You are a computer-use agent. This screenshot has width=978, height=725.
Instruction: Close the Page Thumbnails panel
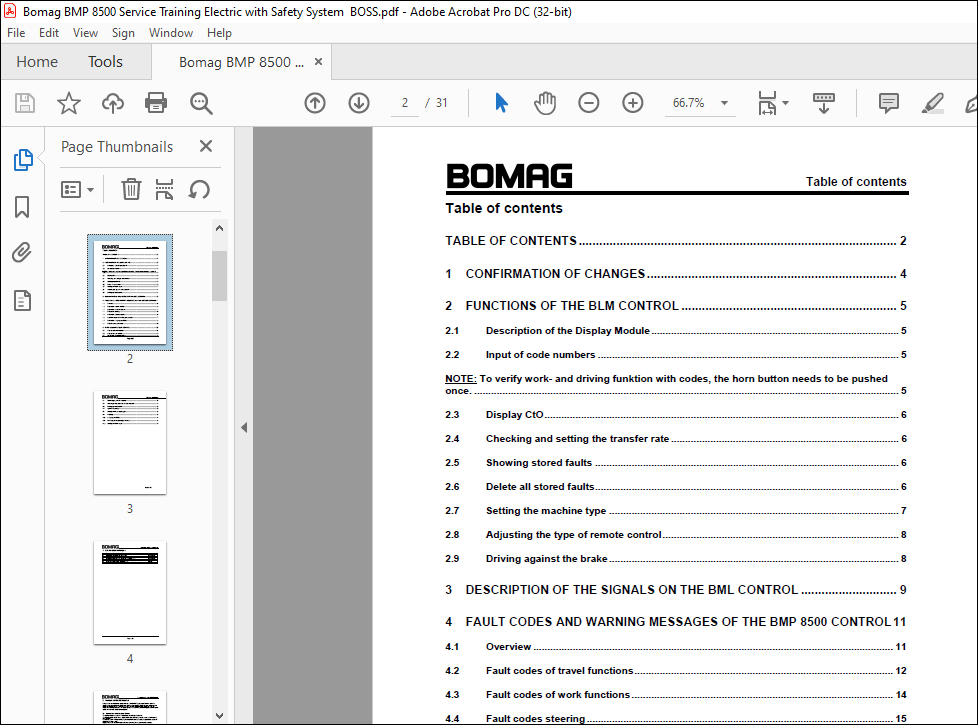[x=206, y=146]
